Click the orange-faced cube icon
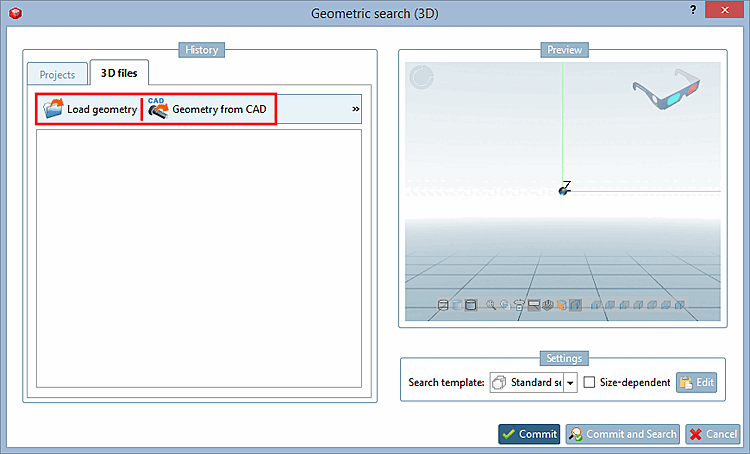The height and width of the screenshot is (454, 750). pyautogui.click(x=562, y=305)
